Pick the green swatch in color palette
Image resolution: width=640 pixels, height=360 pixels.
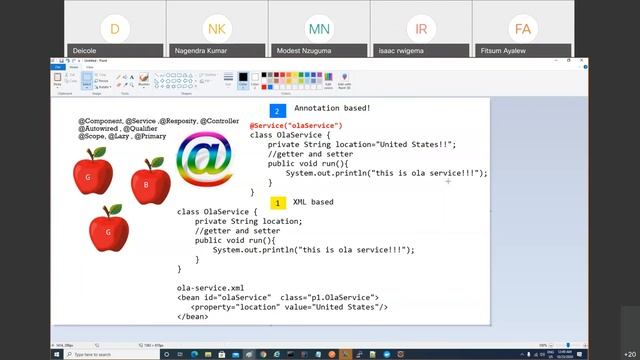click(301, 75)
